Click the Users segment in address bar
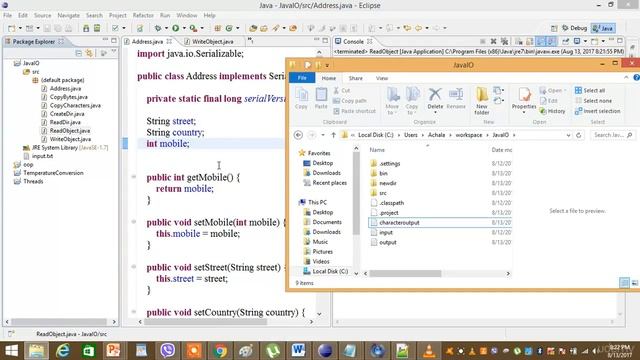This screenshot has height=360, width=640. pyautogui.click(x=411, y=135)
